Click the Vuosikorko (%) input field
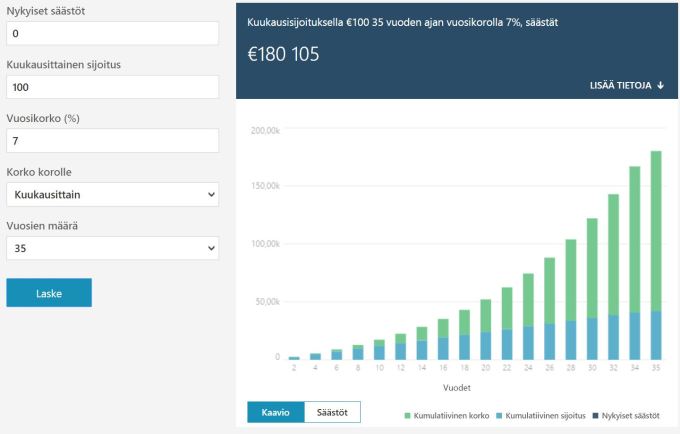 [x=112, y=140]
